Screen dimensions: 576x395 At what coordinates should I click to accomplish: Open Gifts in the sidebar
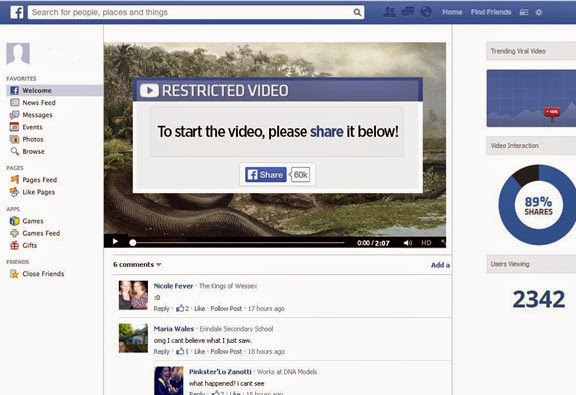(29, 245)
